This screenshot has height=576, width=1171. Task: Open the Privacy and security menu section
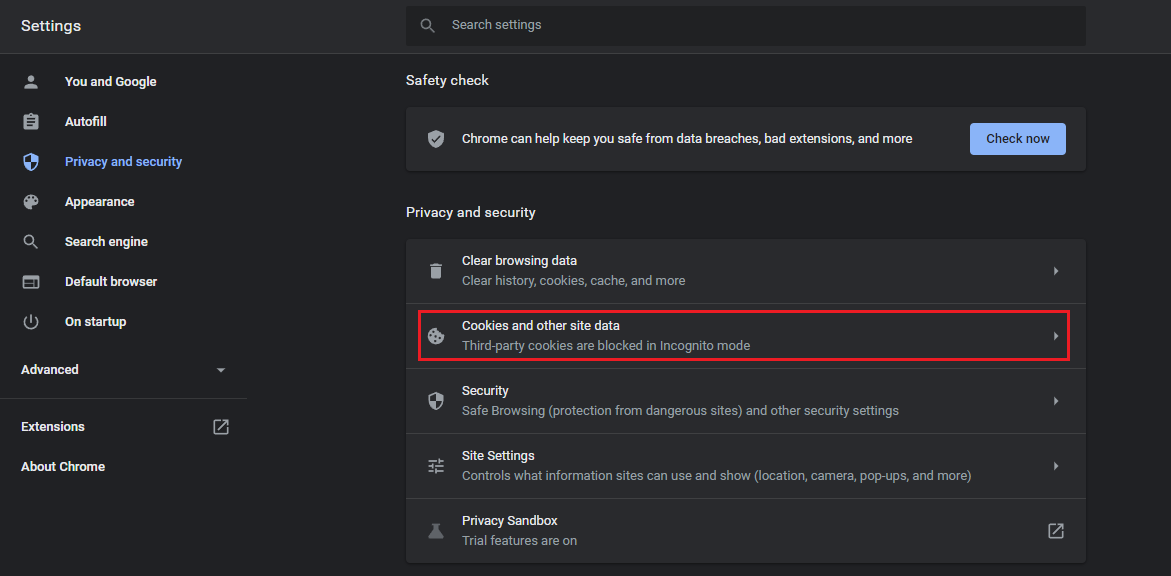(x=123, y=161)
